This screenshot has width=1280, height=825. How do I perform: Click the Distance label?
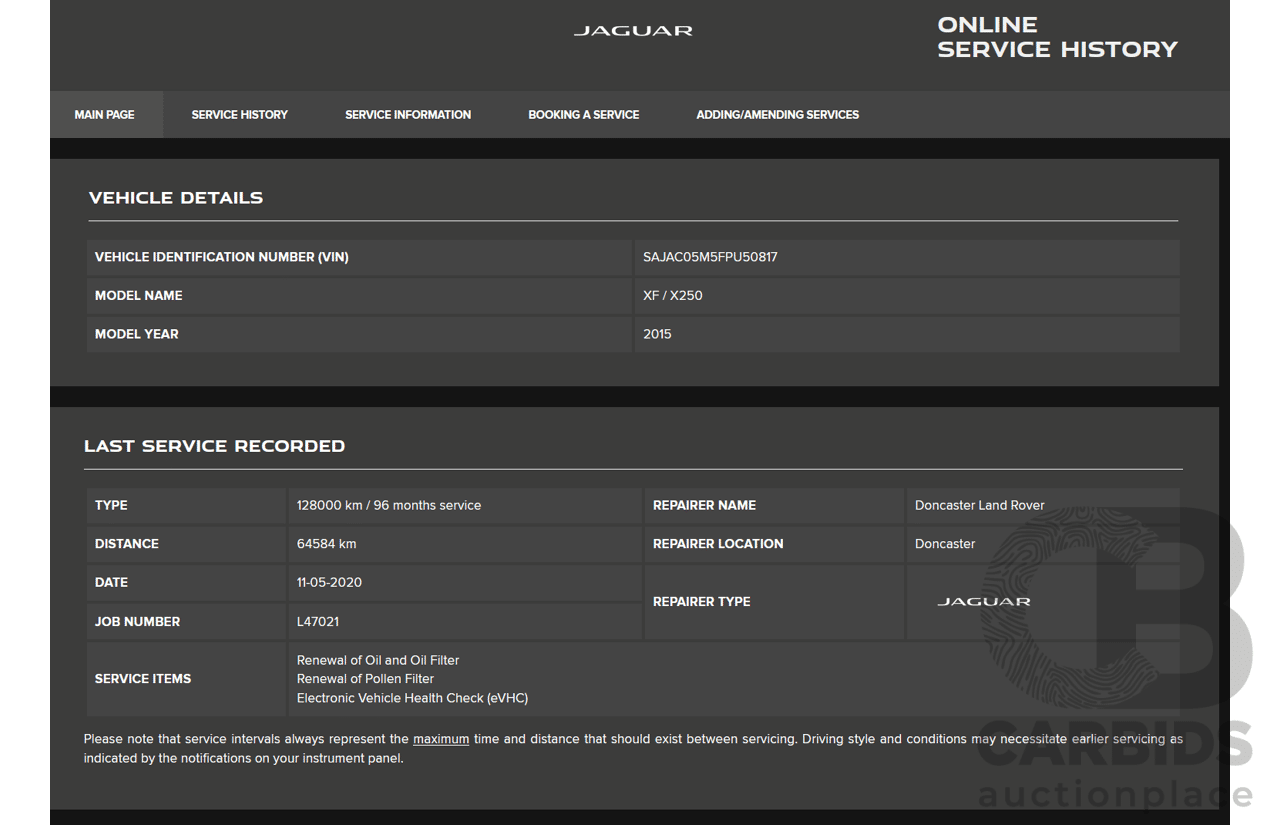click(127, 544)
